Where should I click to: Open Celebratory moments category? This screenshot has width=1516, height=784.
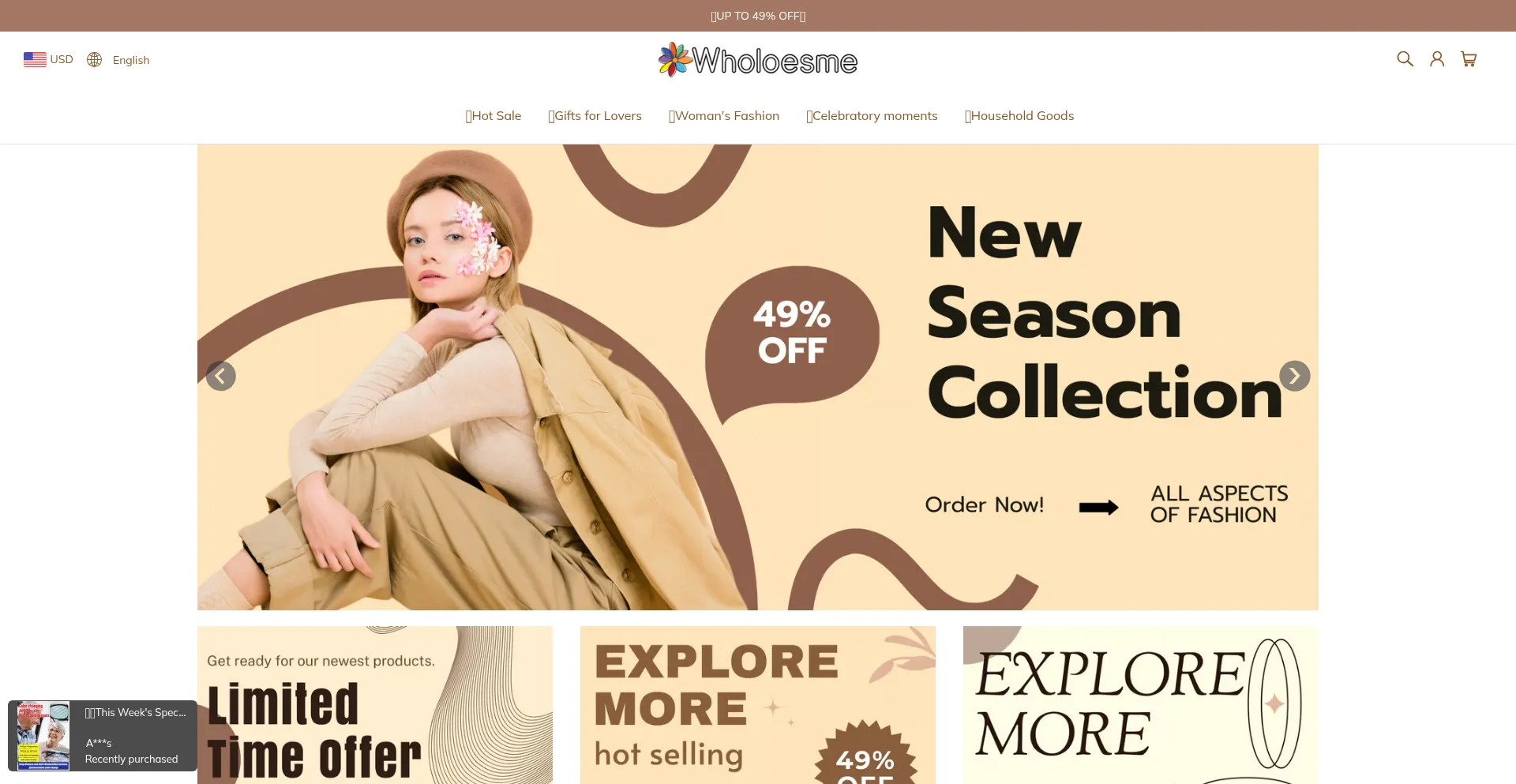point(872,116)
